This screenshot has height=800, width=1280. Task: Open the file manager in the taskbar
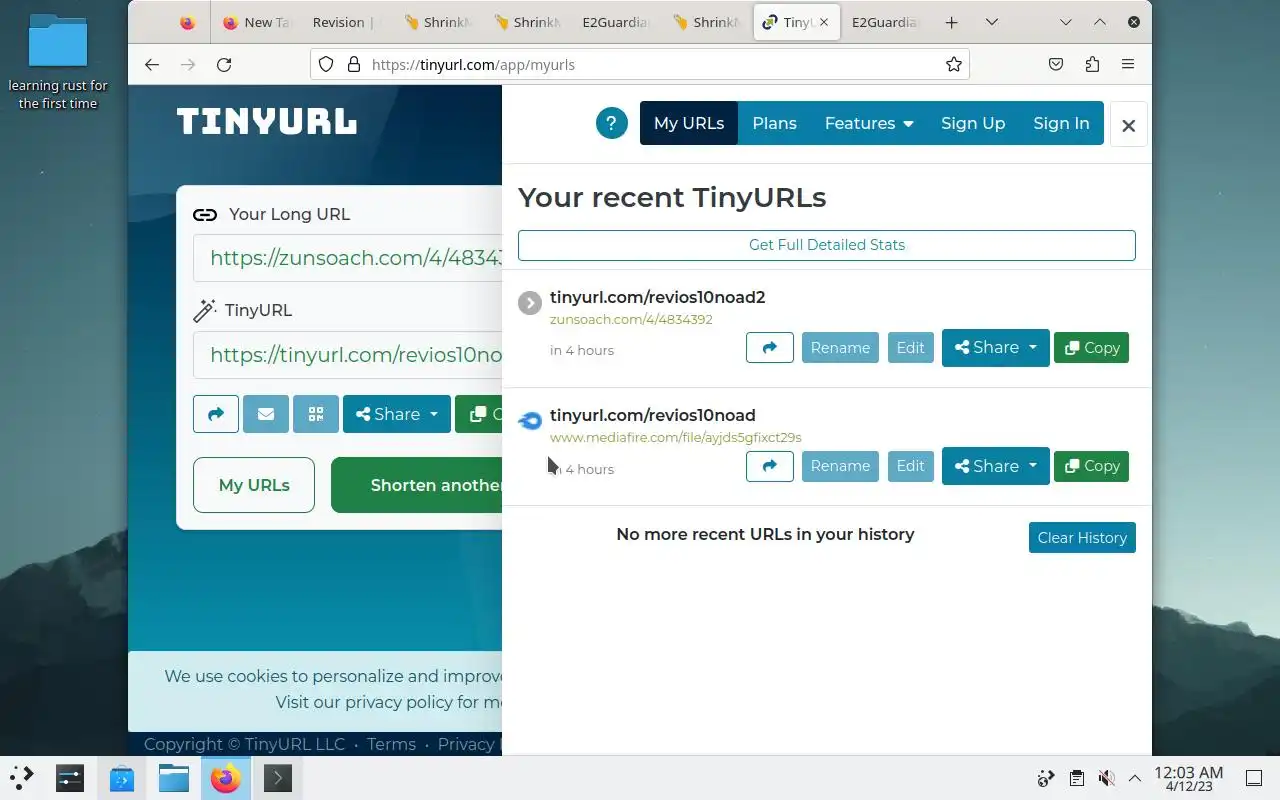pos(173,777)
